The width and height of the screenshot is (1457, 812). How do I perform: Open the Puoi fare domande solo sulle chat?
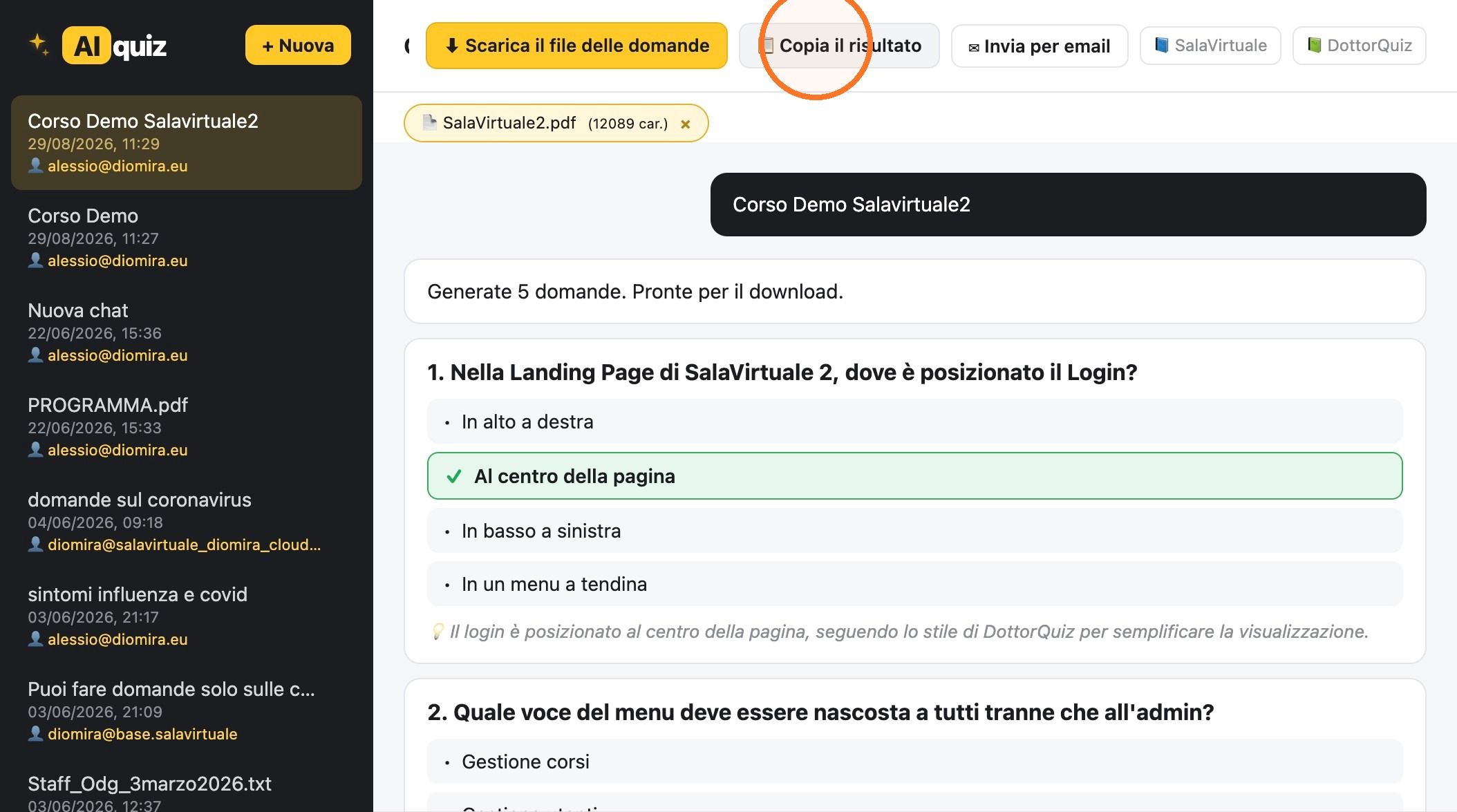tap(187, 710)
